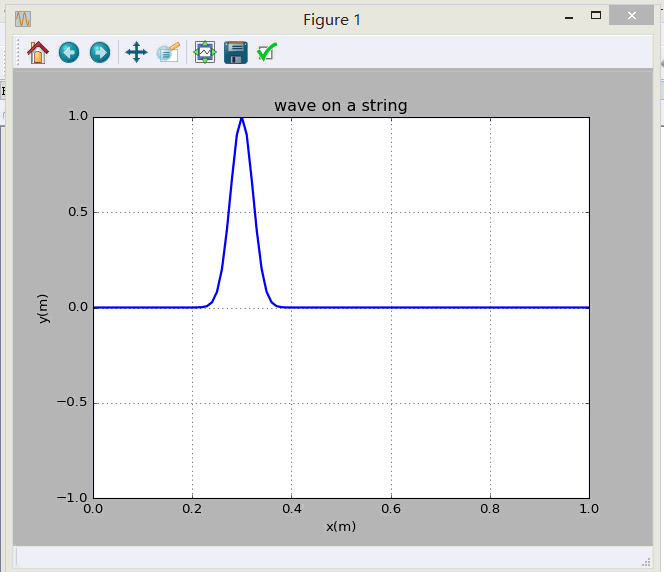Go forward to the next view
The image size is (664, 572).
point(100,53)
